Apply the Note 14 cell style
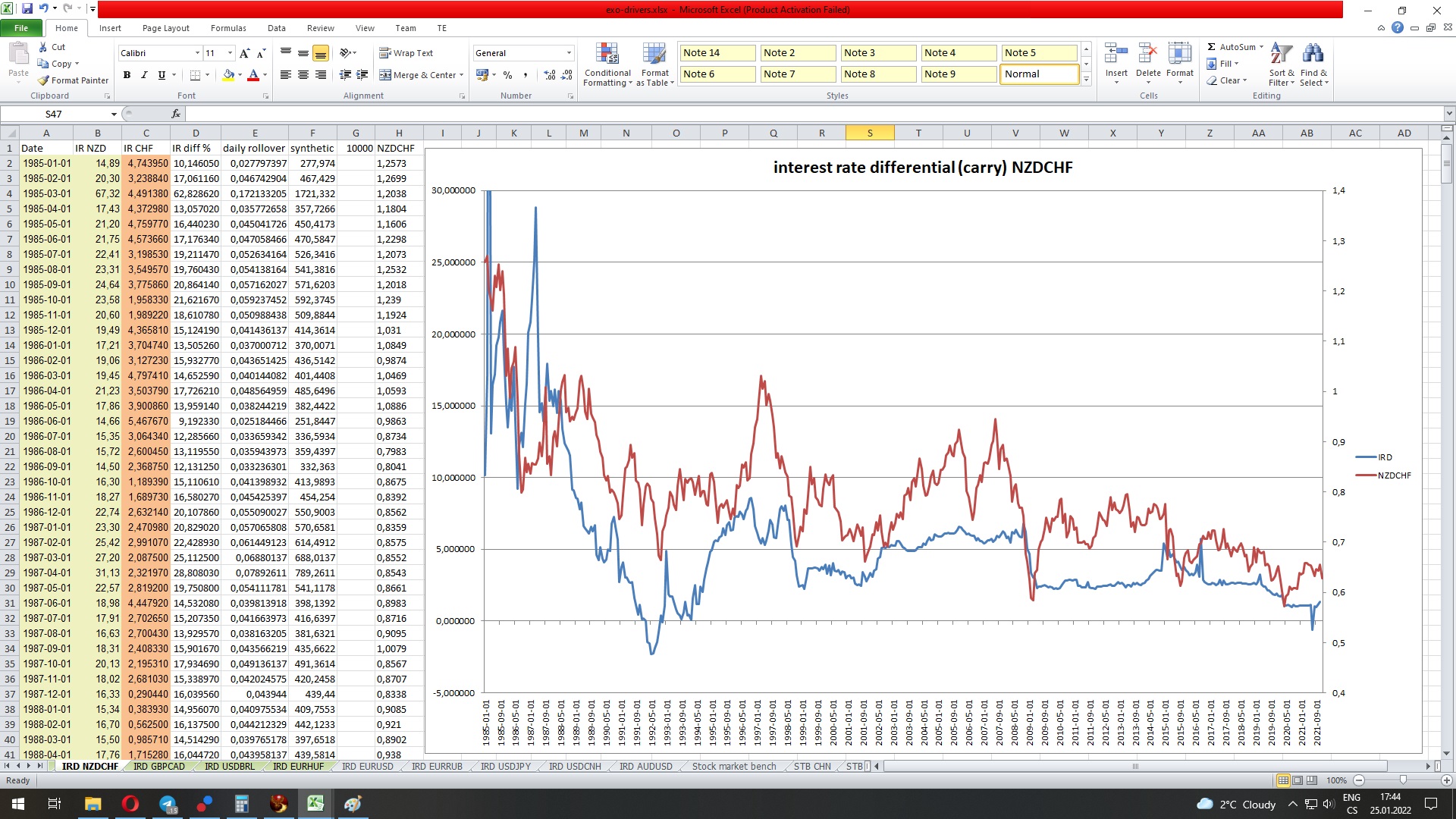The image size is (1456, 819). [x=717, y=53]
